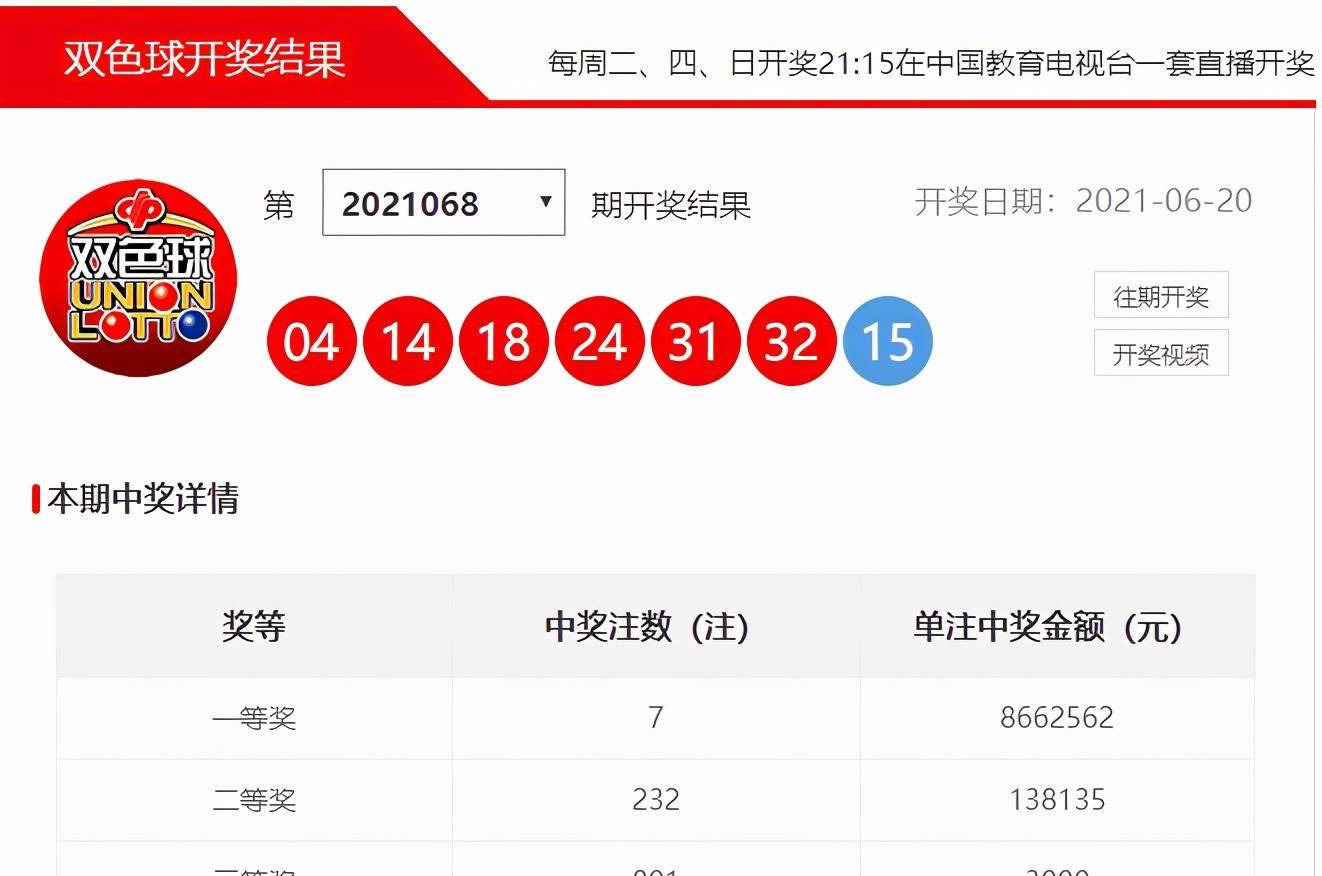1322x876 pixels.
Task: Select red ball 32
Action: click(x=791, y=342)
